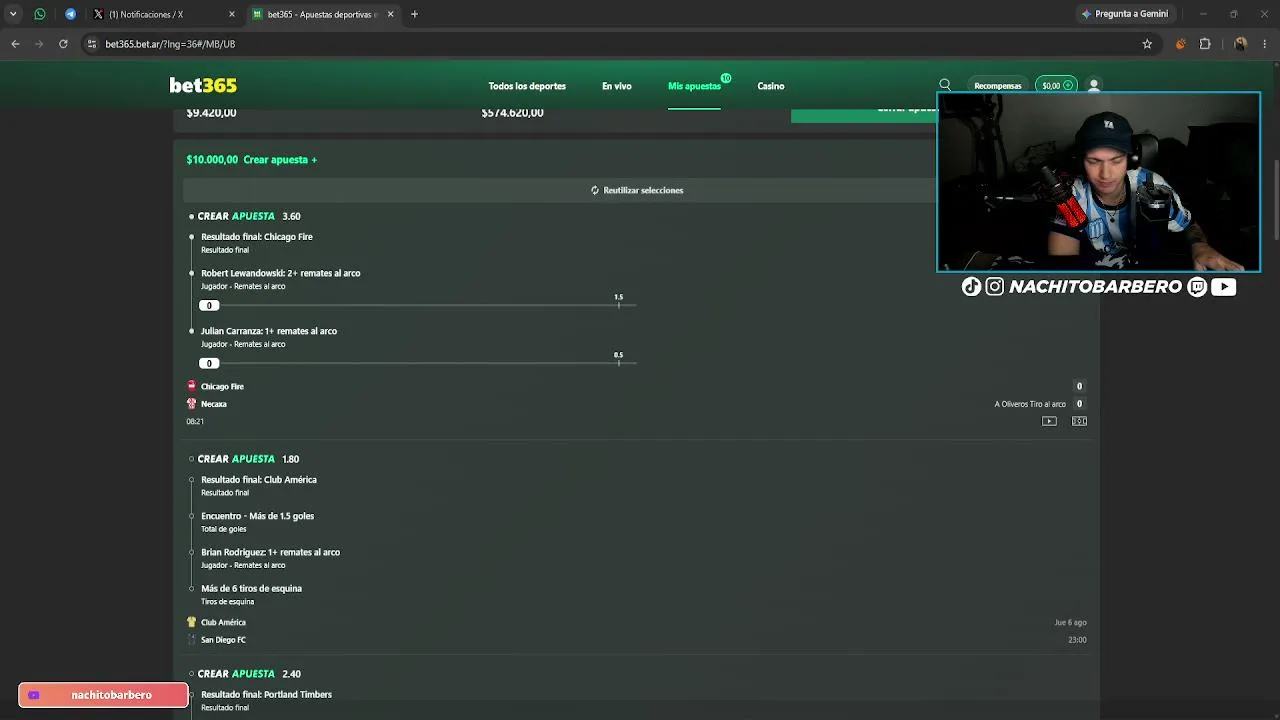Click the Crear Apuesta 2.40 heading

tap(249, 674)
